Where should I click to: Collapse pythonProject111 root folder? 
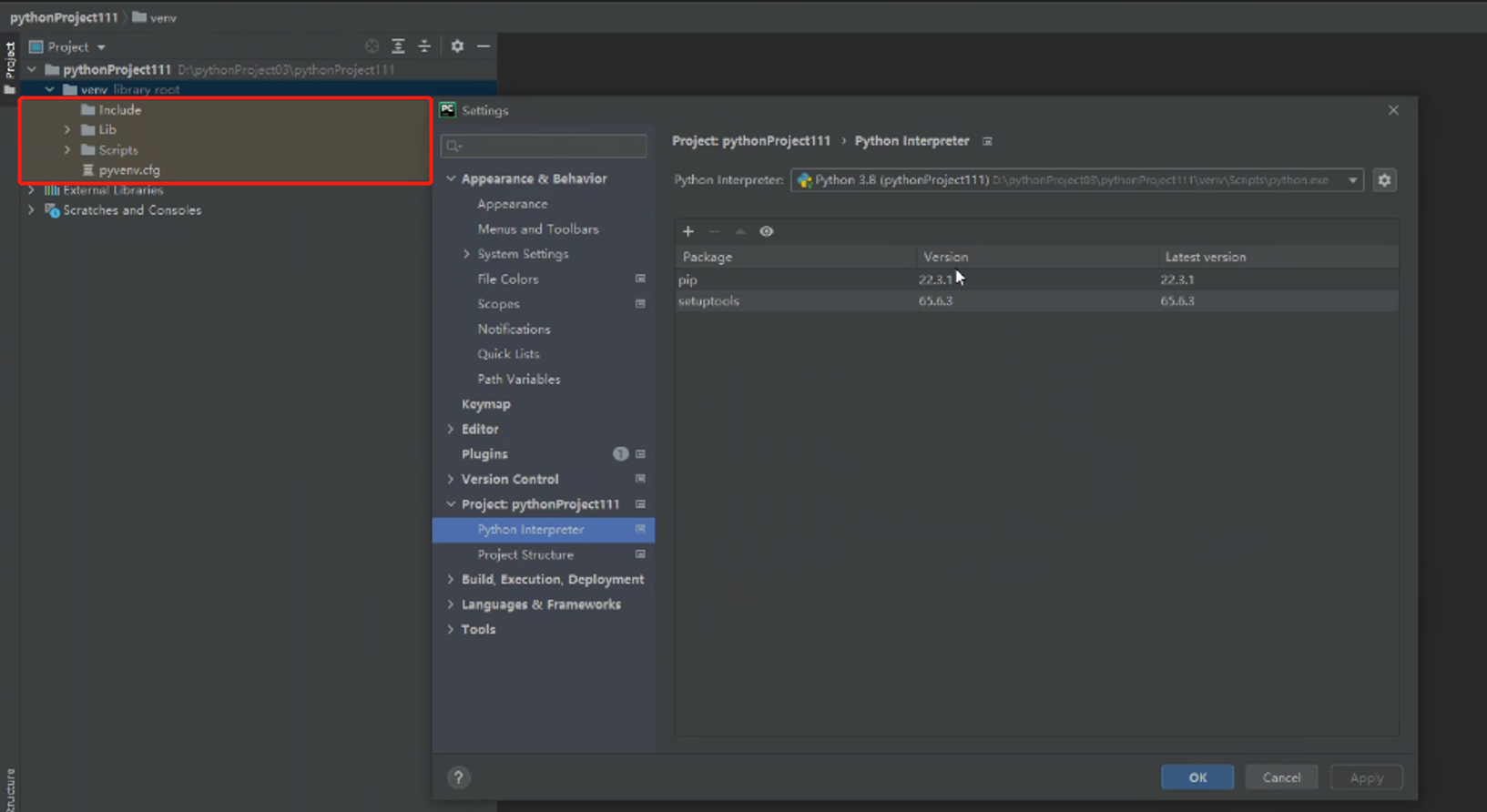click(32, 69)
